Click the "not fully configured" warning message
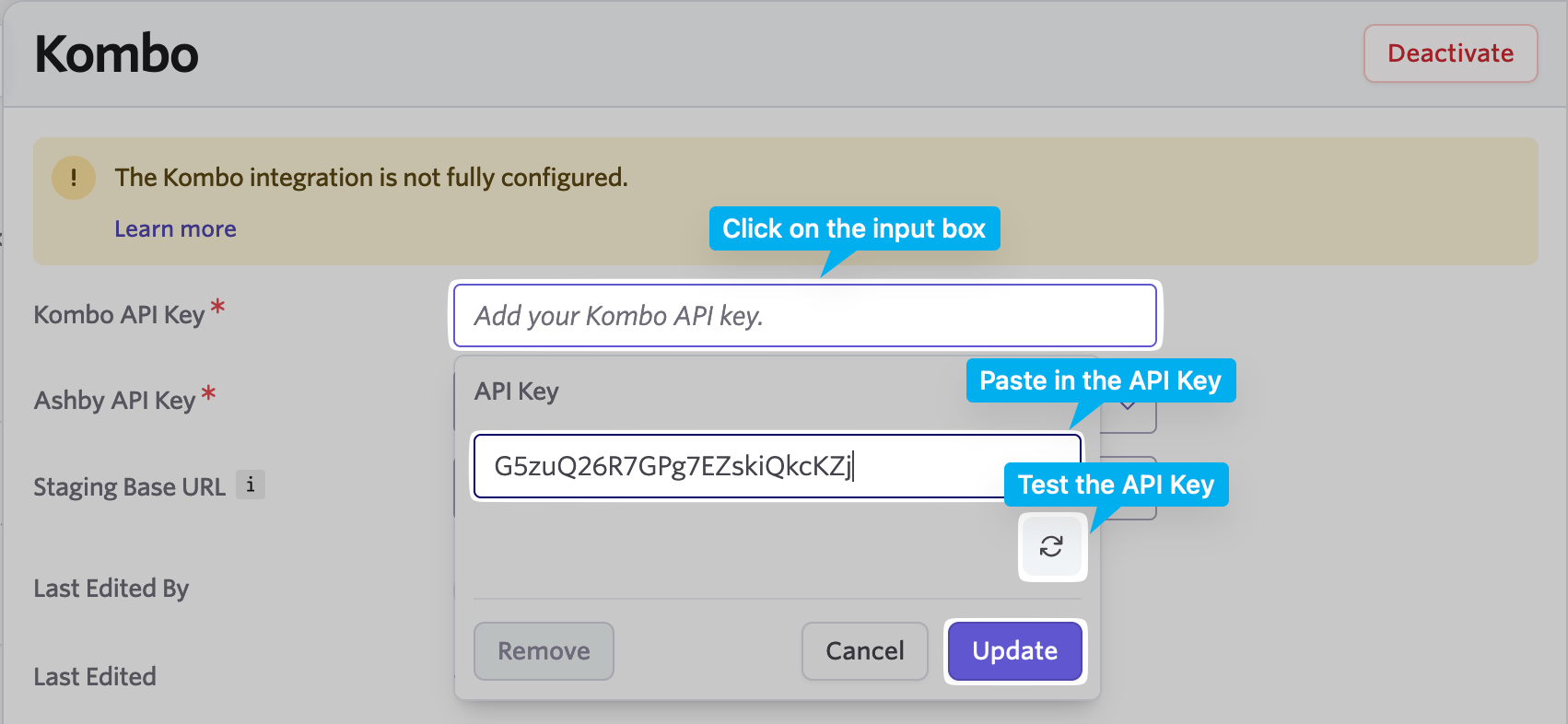Viewport: 1568px width, 724px height. (x=370, y=177)
